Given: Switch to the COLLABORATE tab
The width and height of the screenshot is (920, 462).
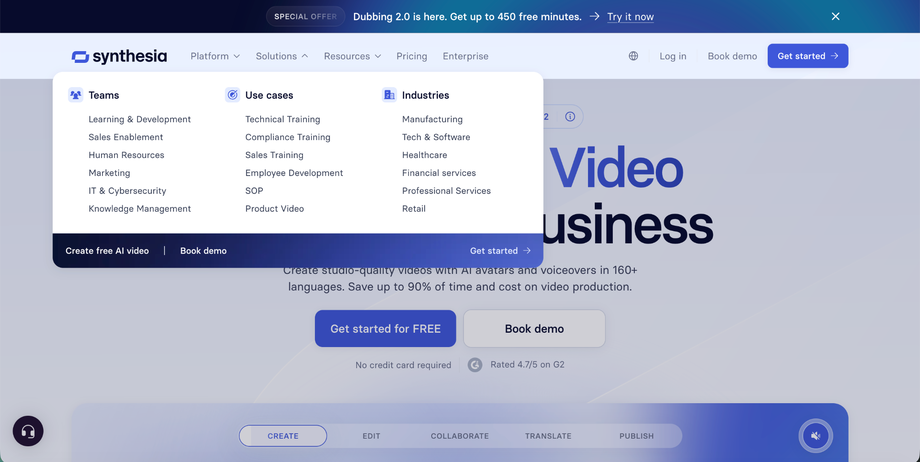Looking at the screenshot, I should pos(459,436).
